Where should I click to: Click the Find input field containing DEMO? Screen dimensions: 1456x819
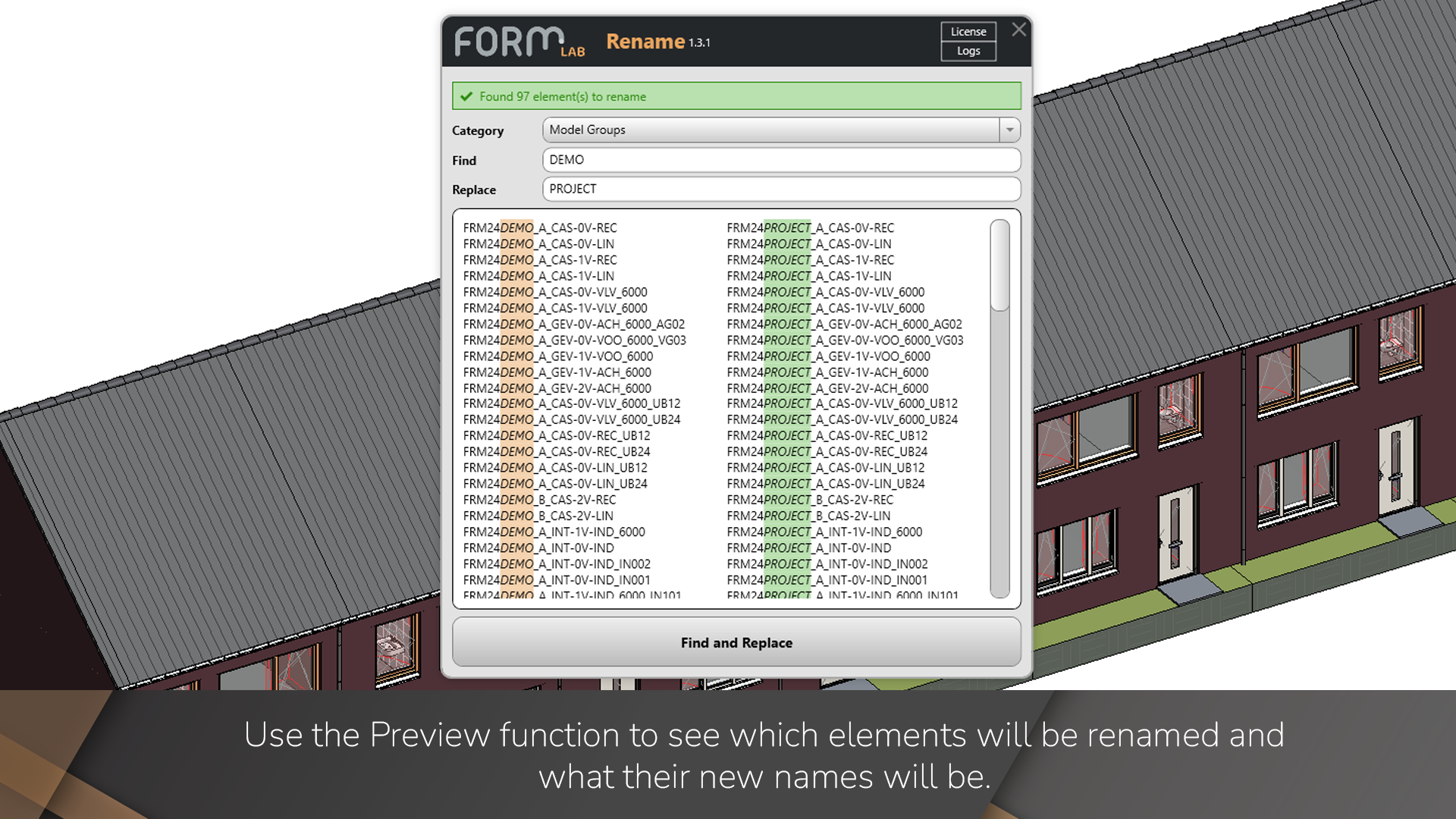(781, 160)
